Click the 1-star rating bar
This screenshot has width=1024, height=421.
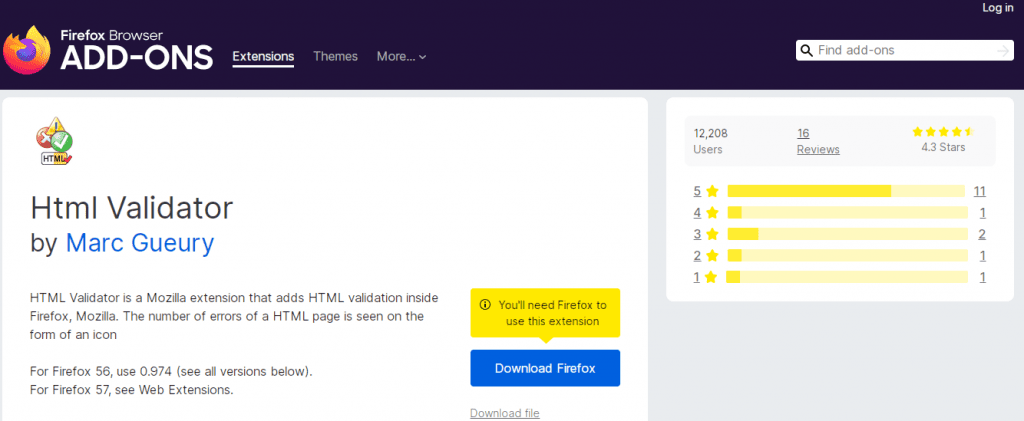click(x=848, y=277)
